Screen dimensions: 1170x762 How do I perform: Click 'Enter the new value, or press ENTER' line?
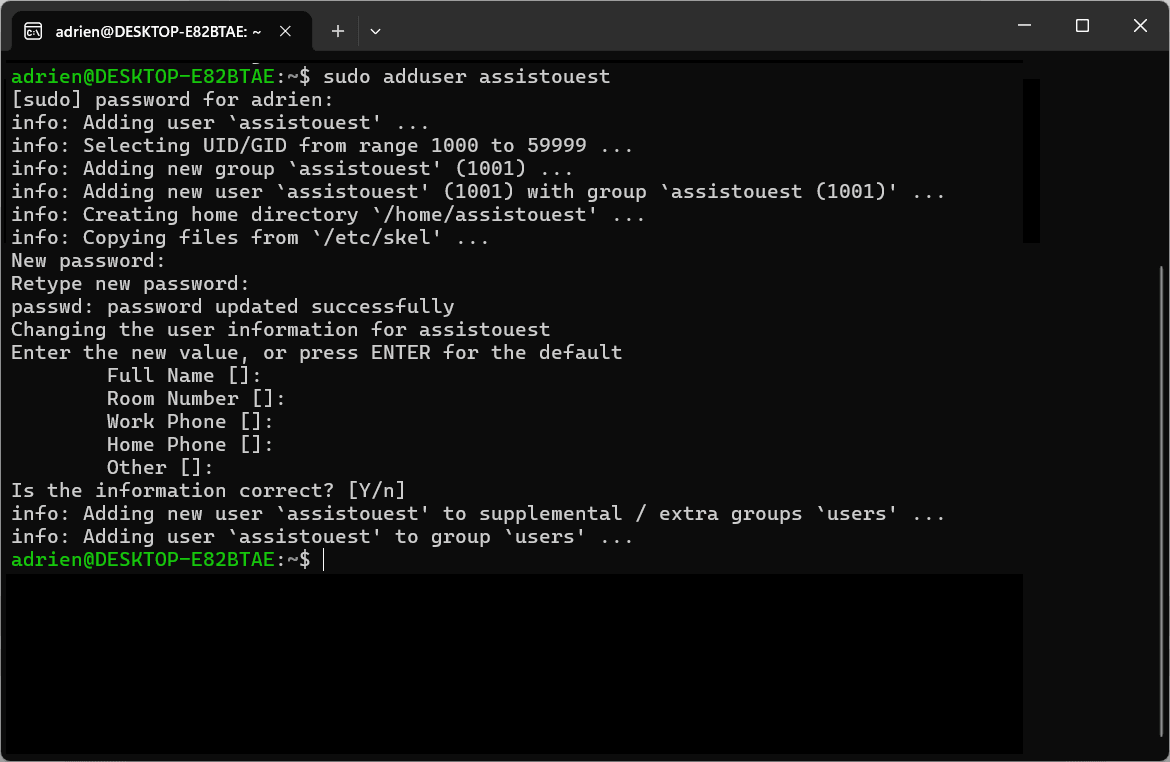[x=316, y=352]
